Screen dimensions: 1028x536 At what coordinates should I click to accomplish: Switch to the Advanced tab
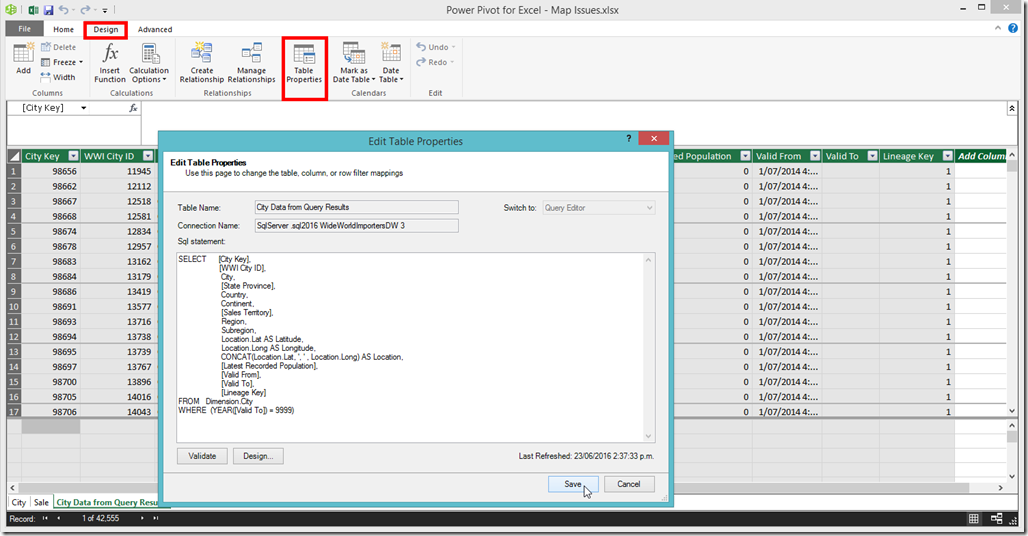coord(155,29)
